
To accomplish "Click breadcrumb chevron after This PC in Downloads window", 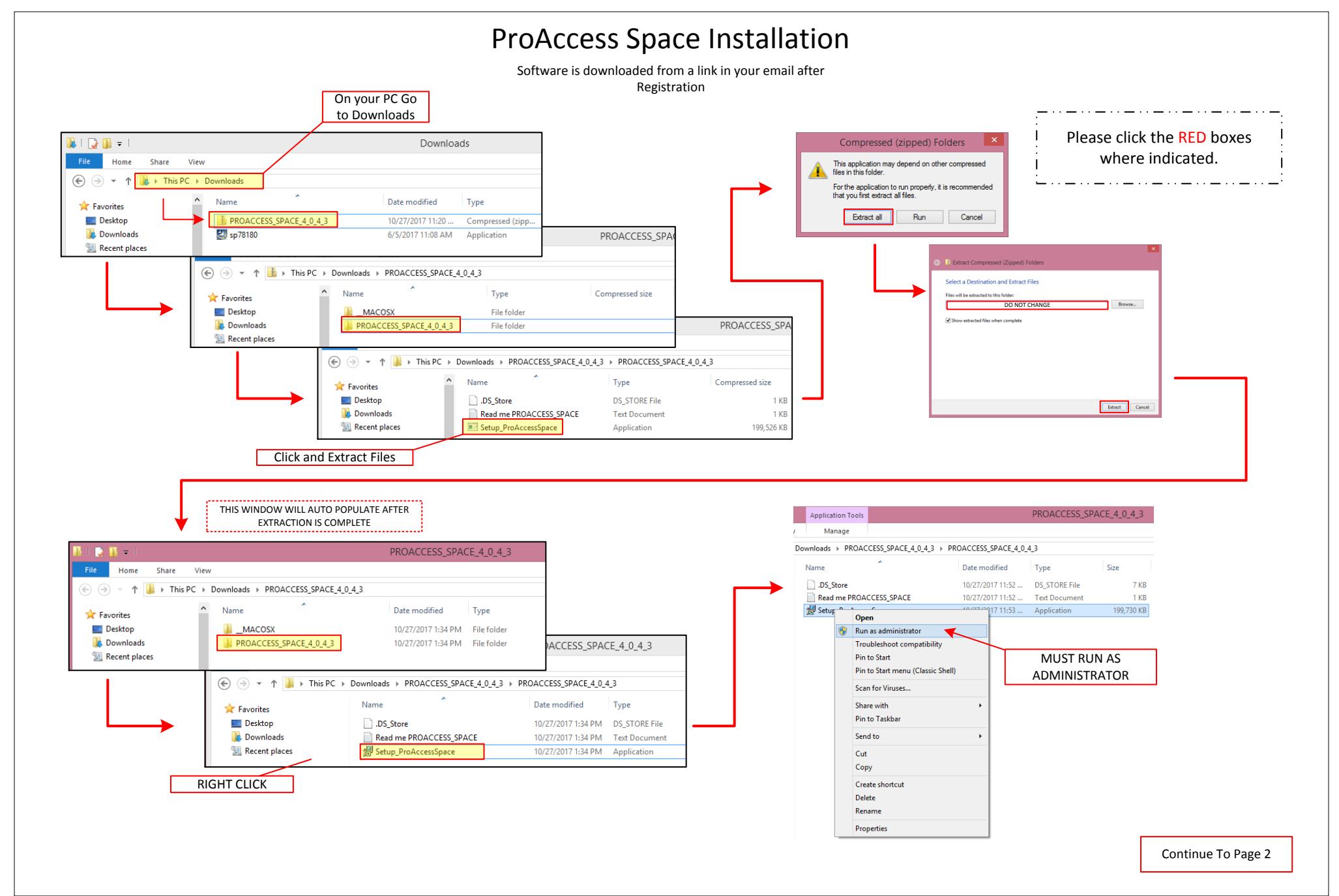I will tap(198, 181).
